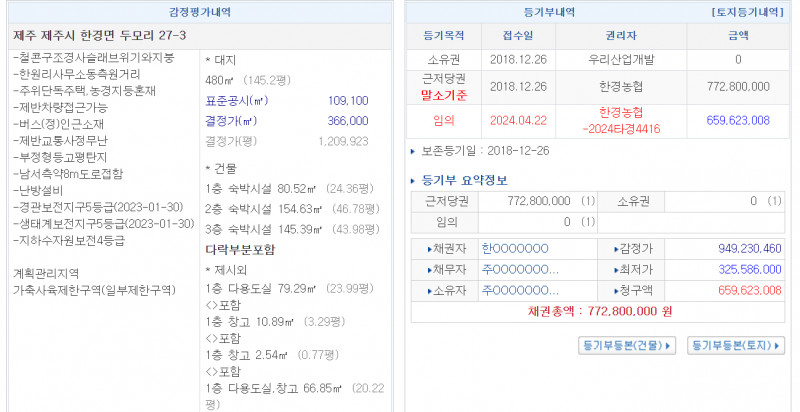Click the 표준공시(㎡) label

pyautogui.click(x=236, y=101)
